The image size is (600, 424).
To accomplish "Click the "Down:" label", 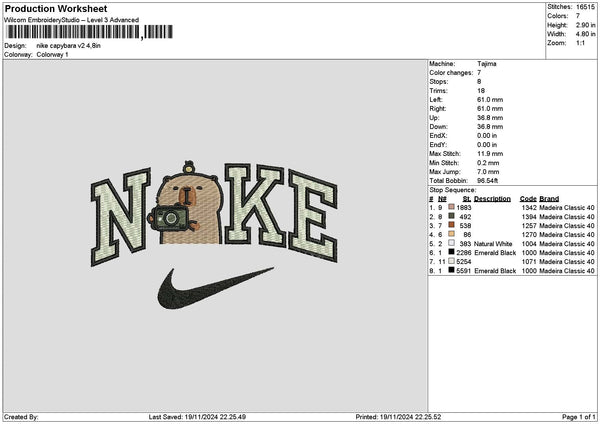I will click(x=438, y=127).
